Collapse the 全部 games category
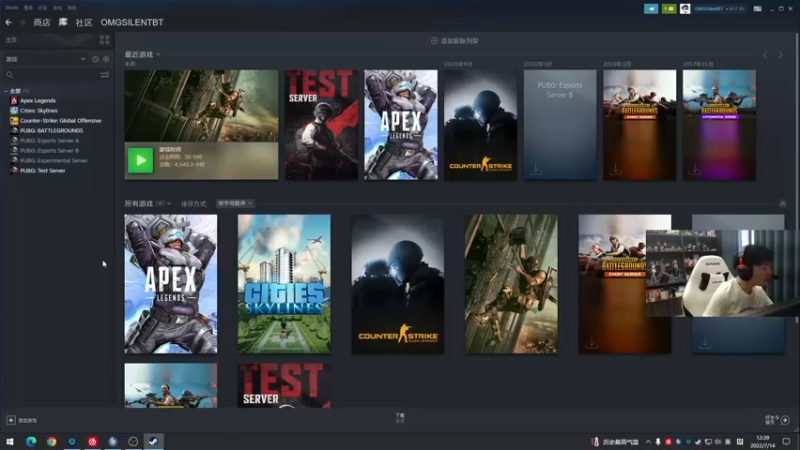Screen dimensions: 800x450 [x=6, y=91]
